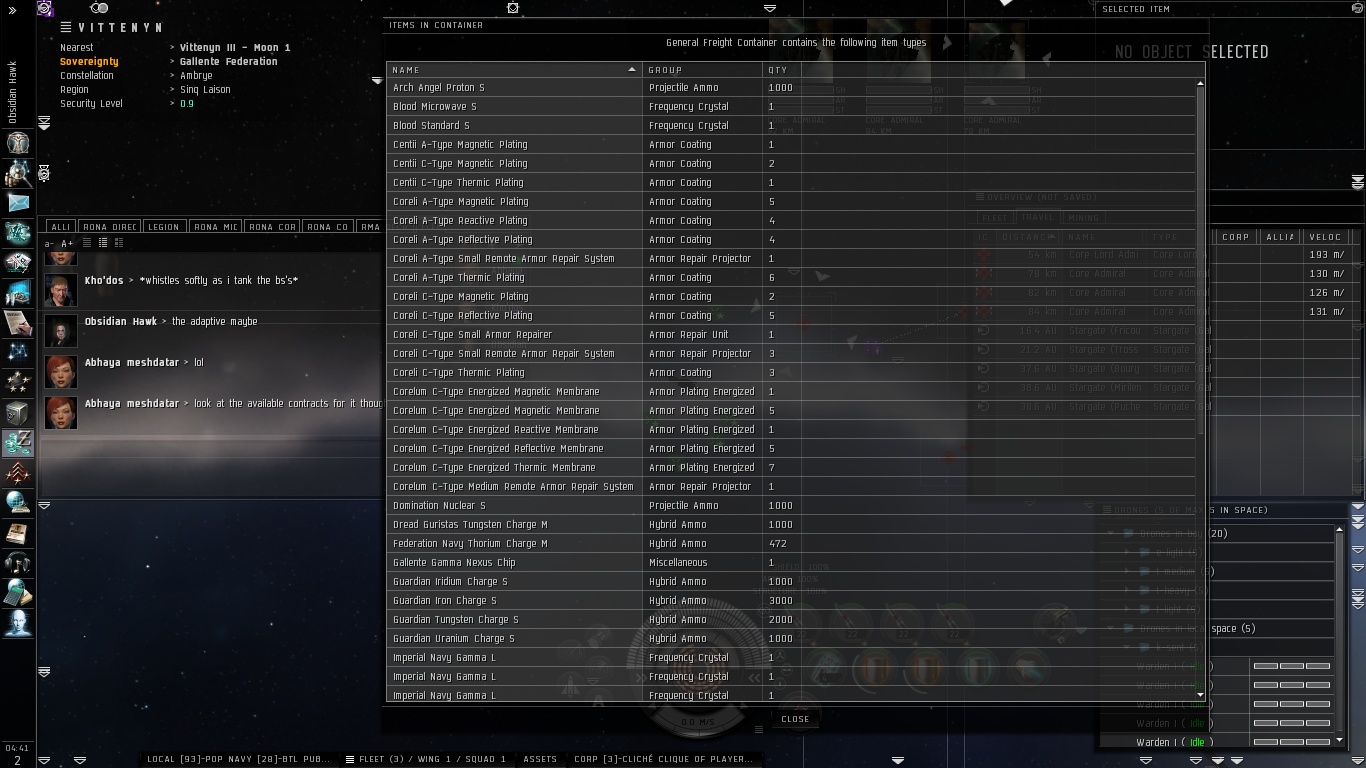The image size is (1366, 768).
Task: Sort overview by VELOC column
Action: 1325,237
